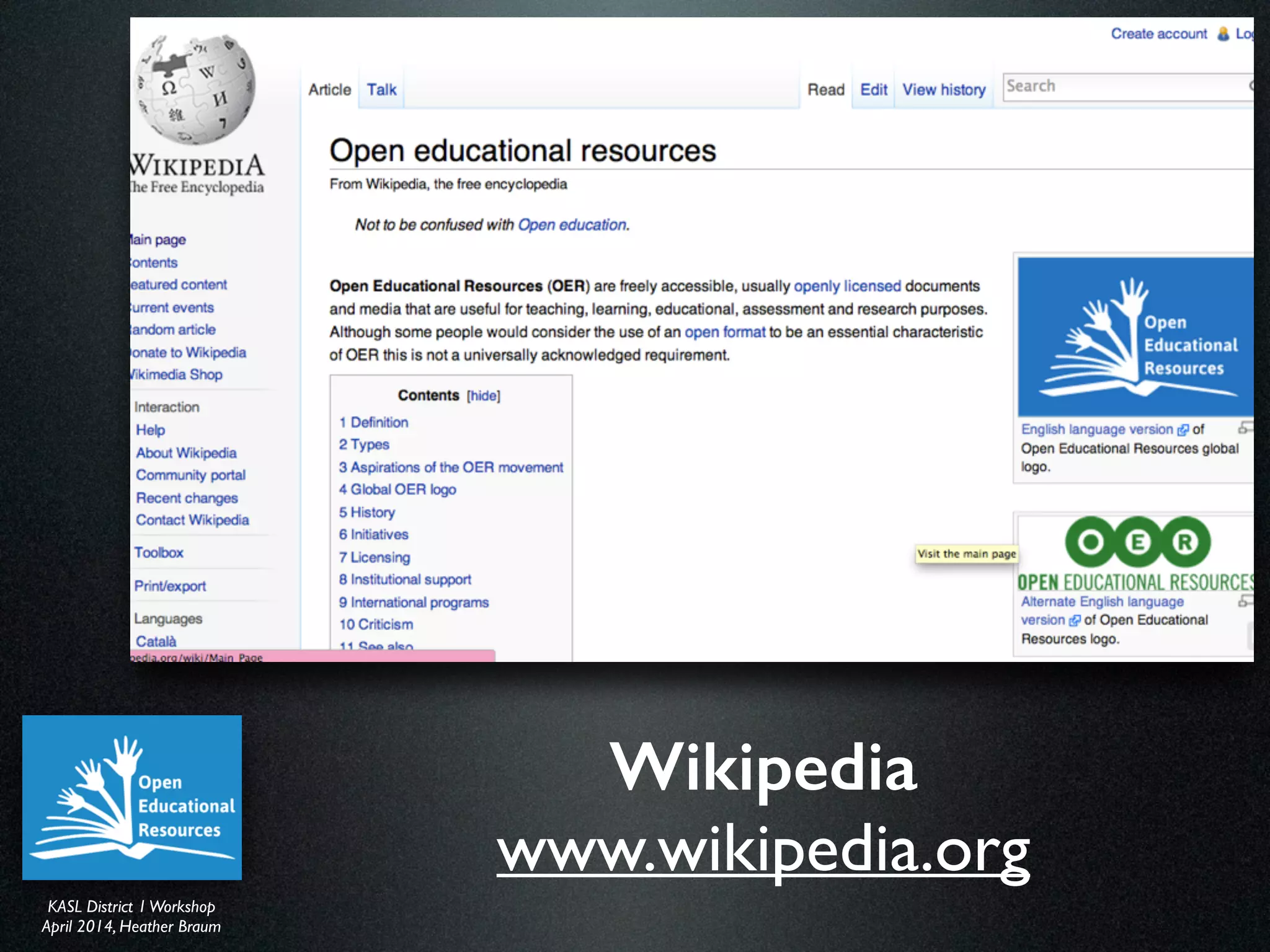The height and width of the screenshot is (952, 1270).
Task: Expand the Toolbox sidebar section
Action: (159, 553)
